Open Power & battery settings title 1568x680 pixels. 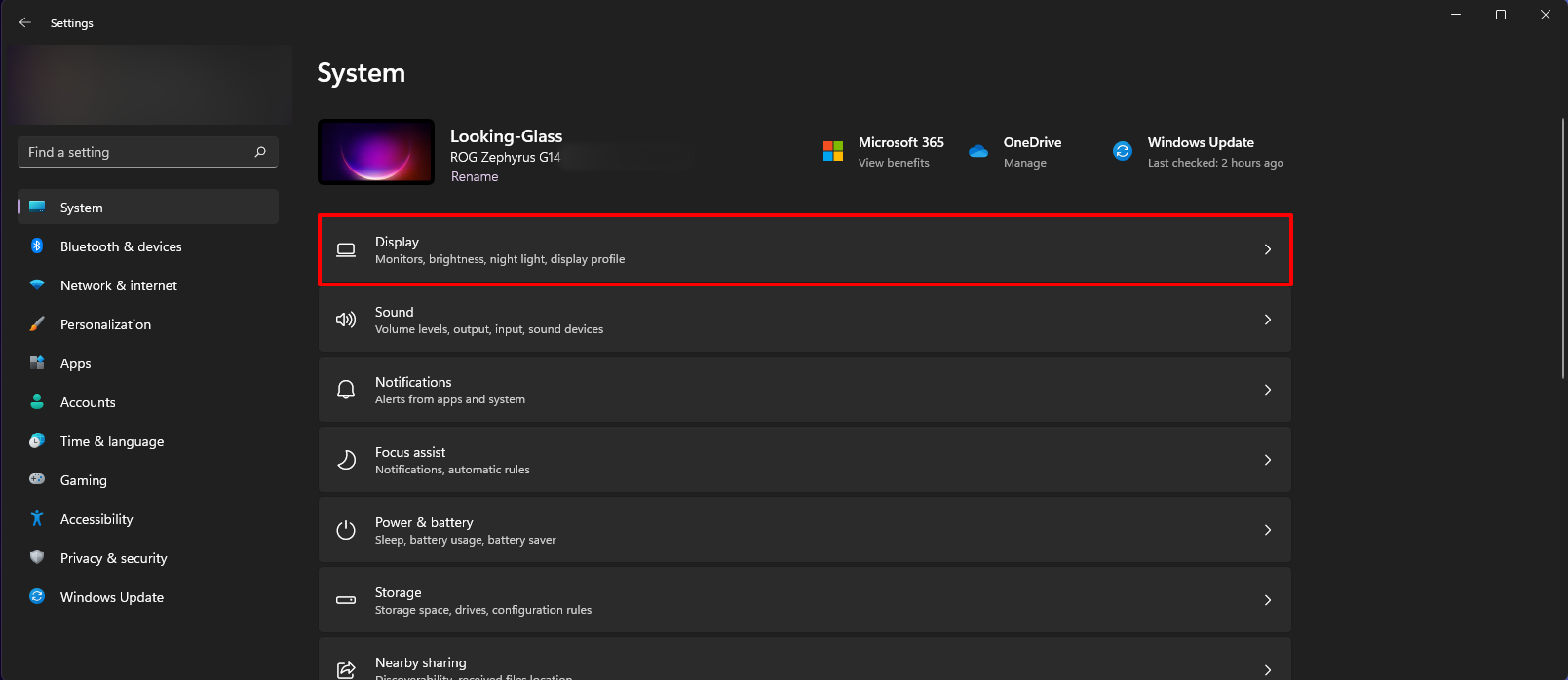424,522
